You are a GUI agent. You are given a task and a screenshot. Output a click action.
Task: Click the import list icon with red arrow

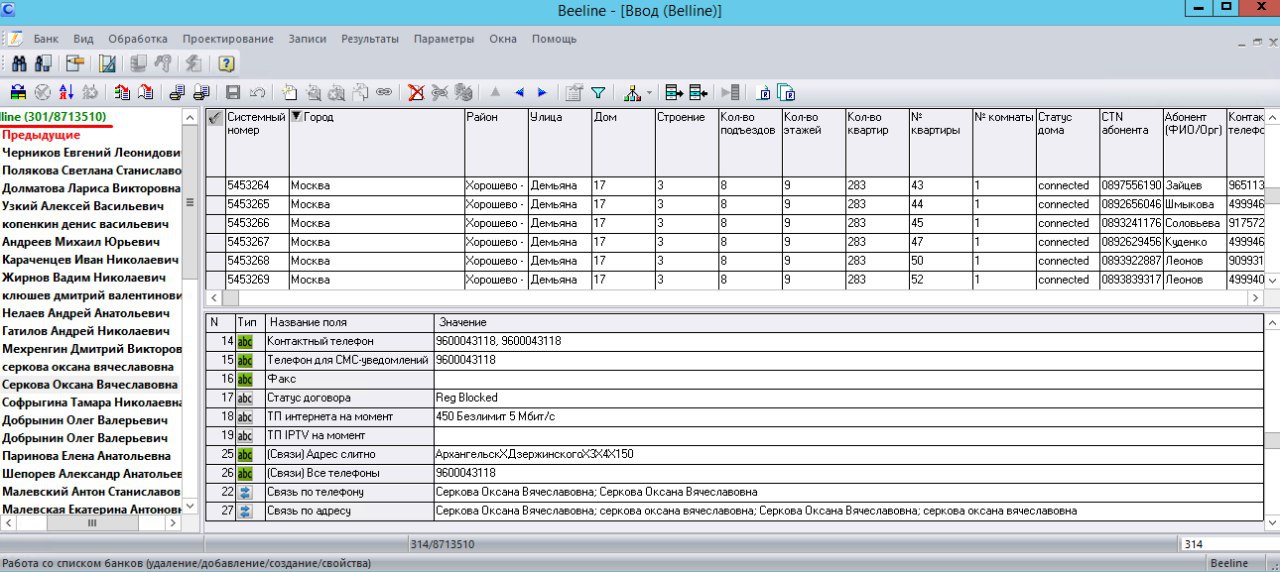(x=122, y=92)
